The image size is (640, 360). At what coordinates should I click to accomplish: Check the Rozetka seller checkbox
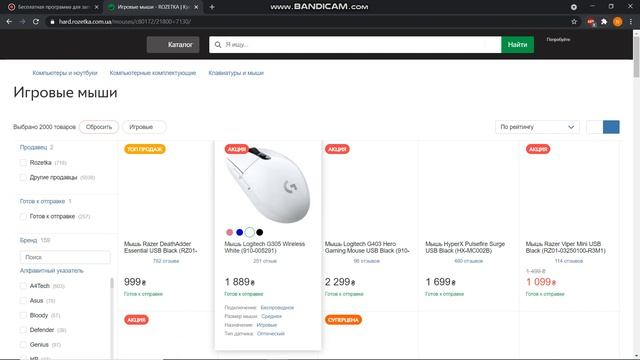point(23,162)
